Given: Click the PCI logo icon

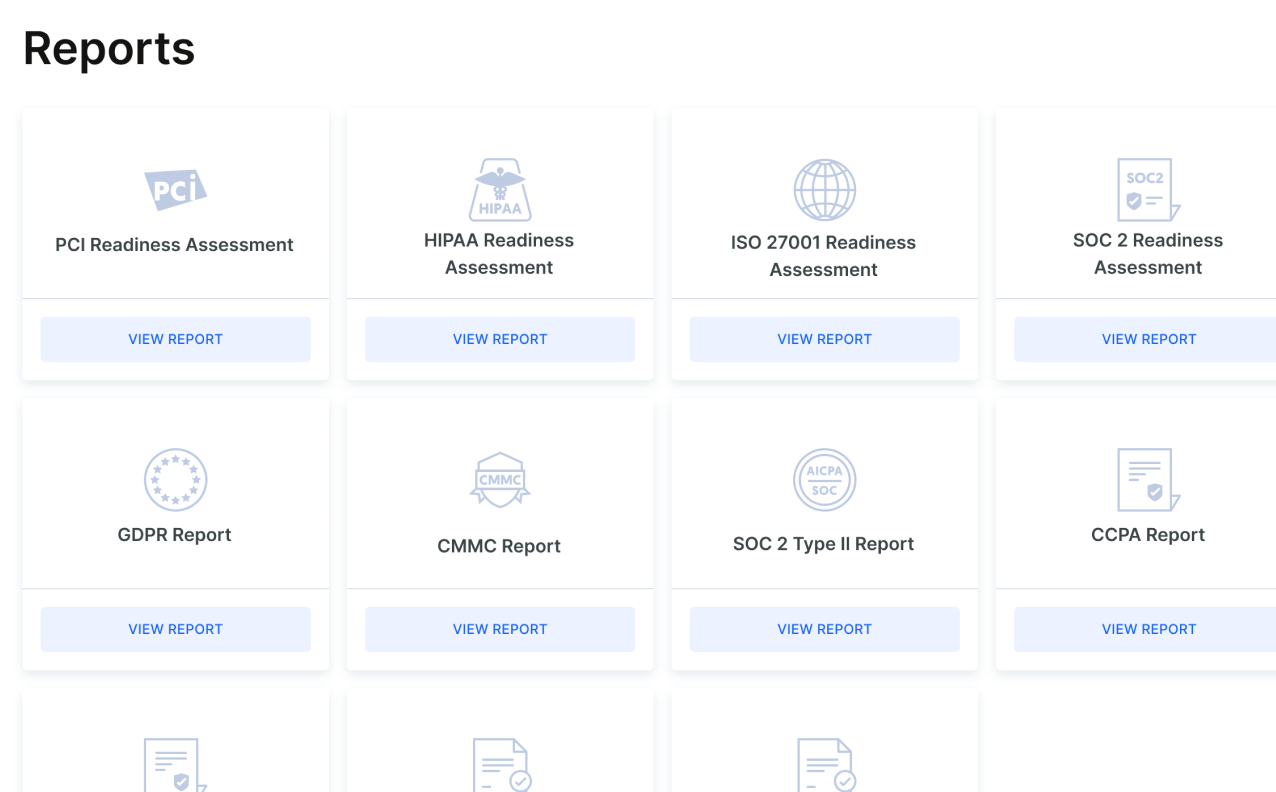Looking at the screenshot, I should point(175,190).
